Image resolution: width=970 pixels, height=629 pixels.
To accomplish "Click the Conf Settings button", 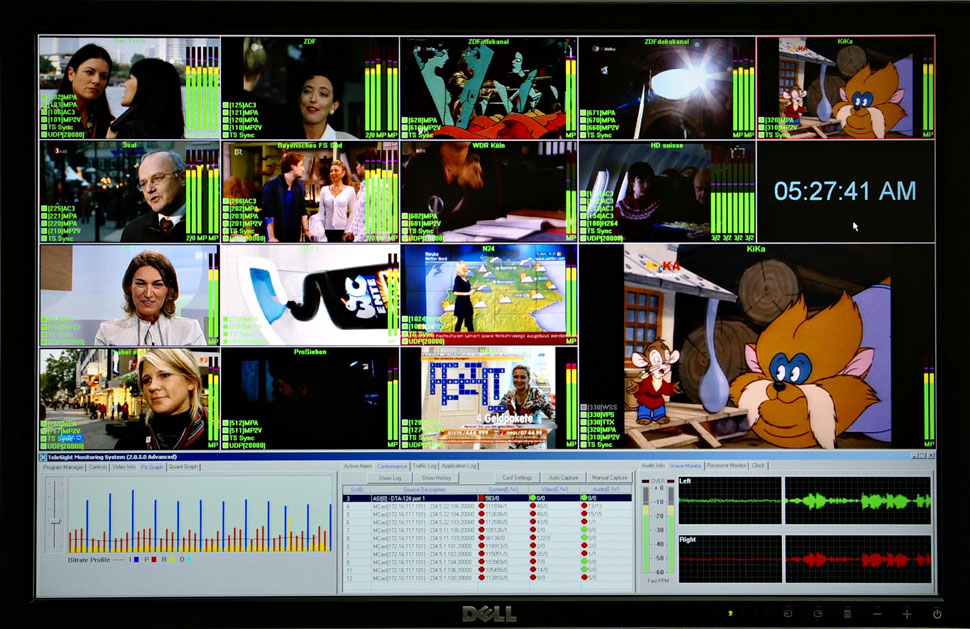I will coord(516,478).
